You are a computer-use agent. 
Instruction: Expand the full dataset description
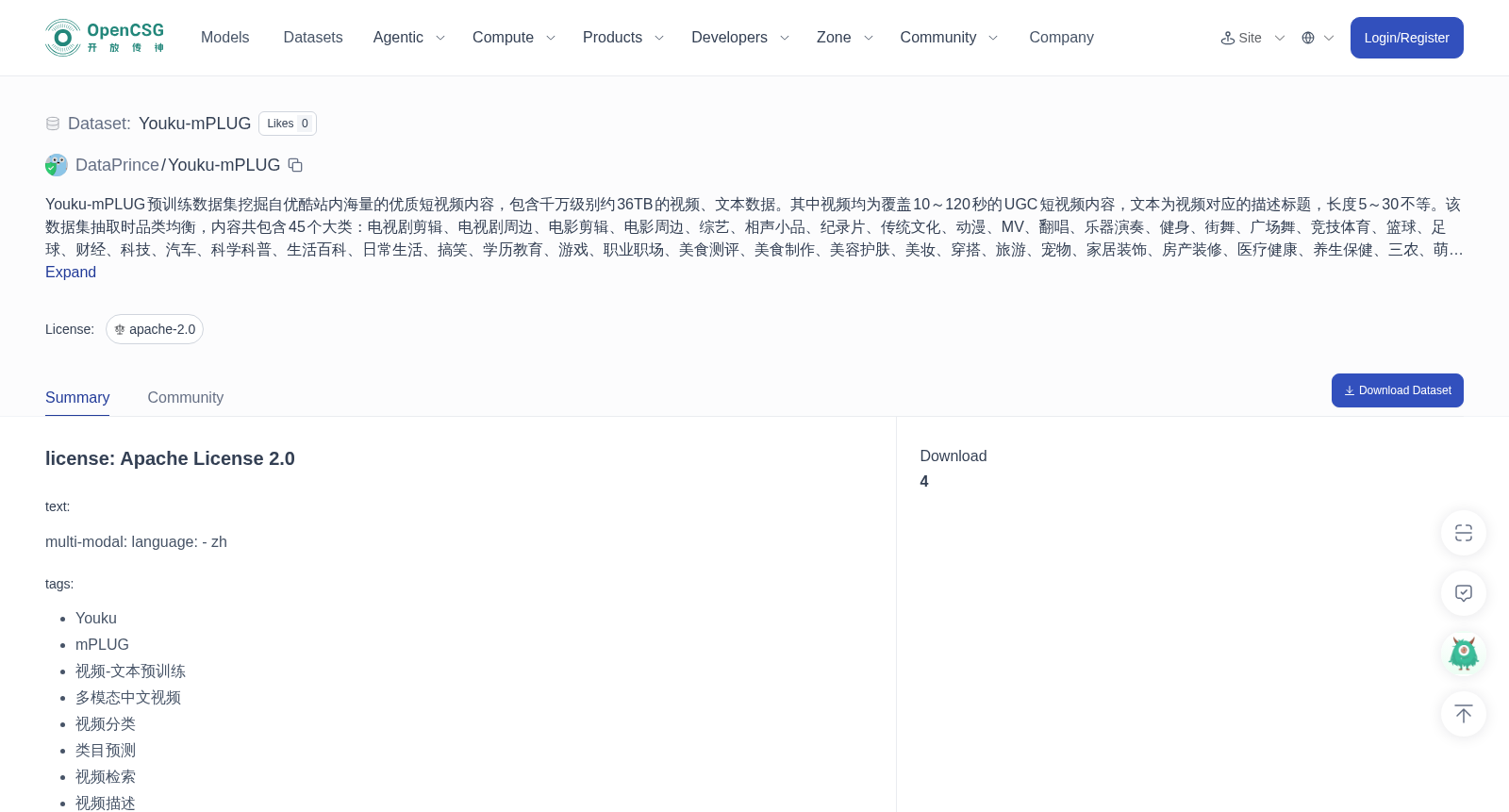(x=71, y=272)
